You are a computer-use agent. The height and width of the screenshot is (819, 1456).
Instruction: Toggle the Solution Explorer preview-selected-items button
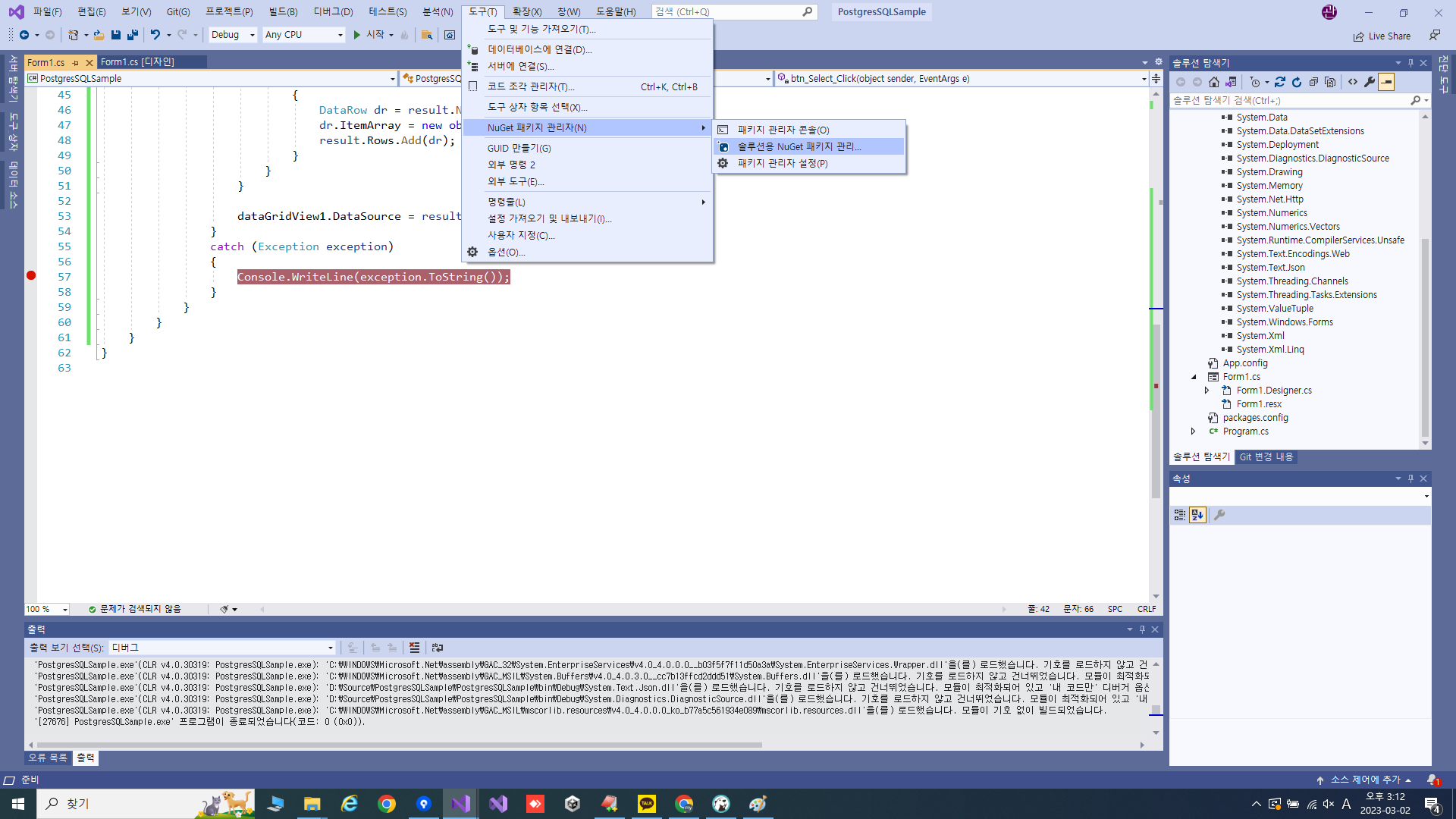pos(1386,82)
